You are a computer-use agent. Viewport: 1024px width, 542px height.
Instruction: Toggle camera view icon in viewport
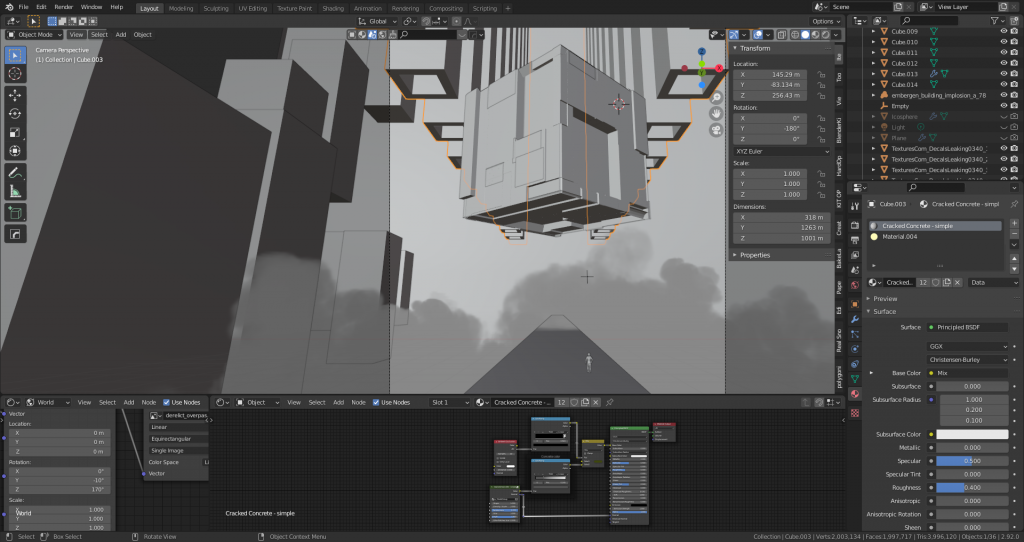pos(716,129)
